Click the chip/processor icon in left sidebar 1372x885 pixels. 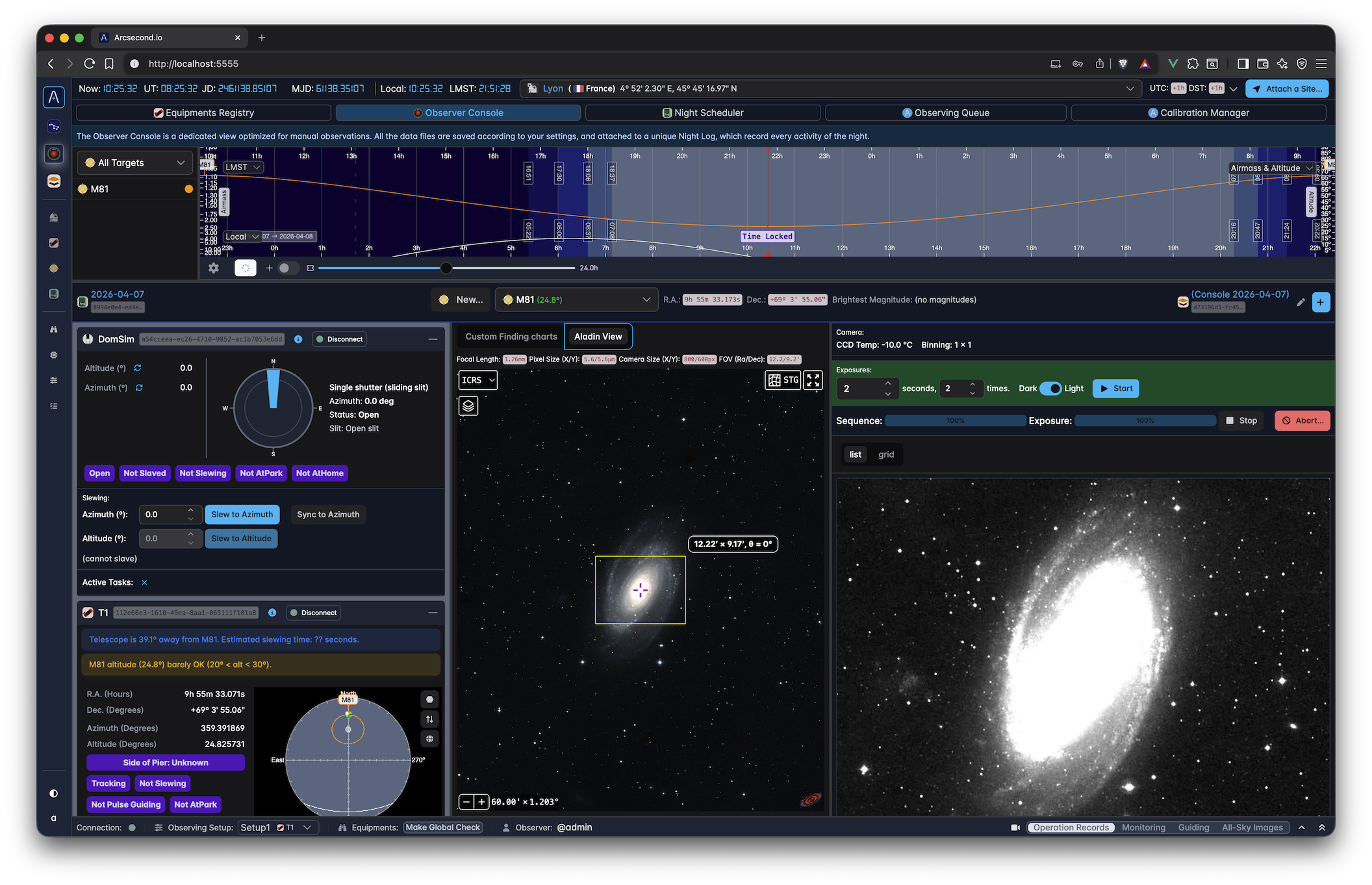[x=54, y=355]
